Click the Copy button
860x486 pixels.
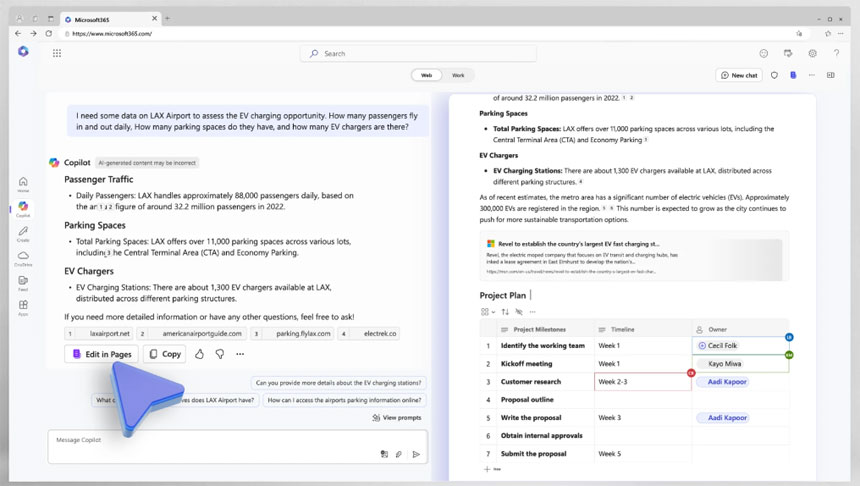point(165,354)
